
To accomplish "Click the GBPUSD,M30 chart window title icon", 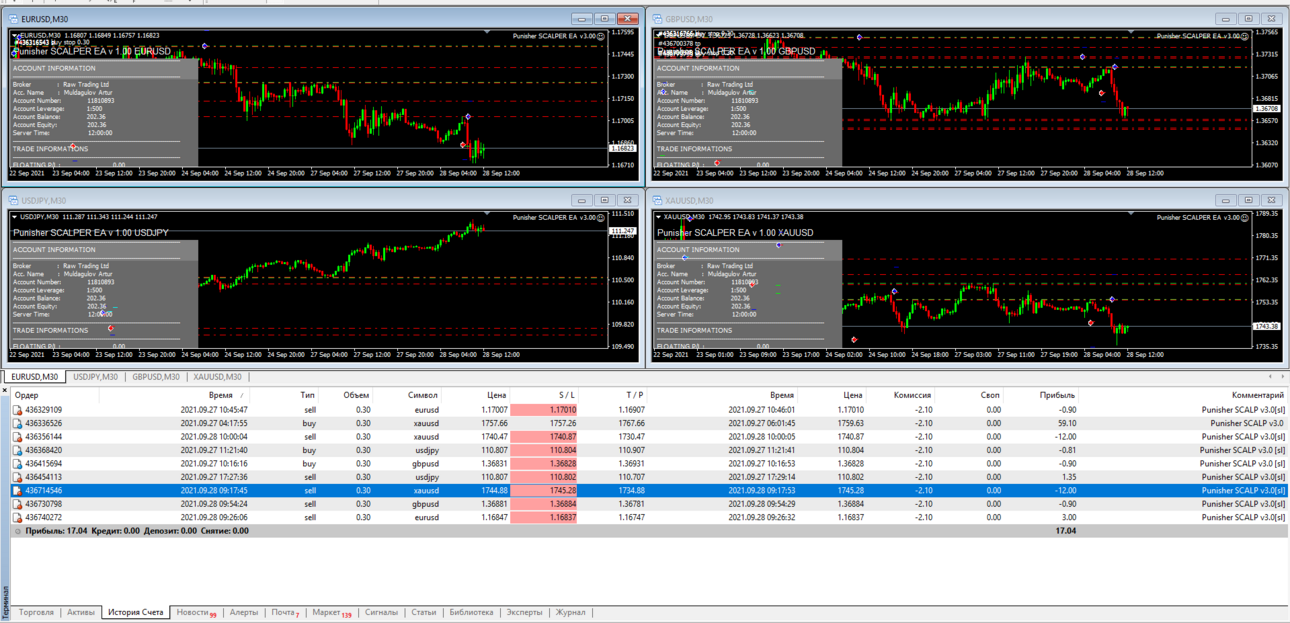I will pos(657,19).
